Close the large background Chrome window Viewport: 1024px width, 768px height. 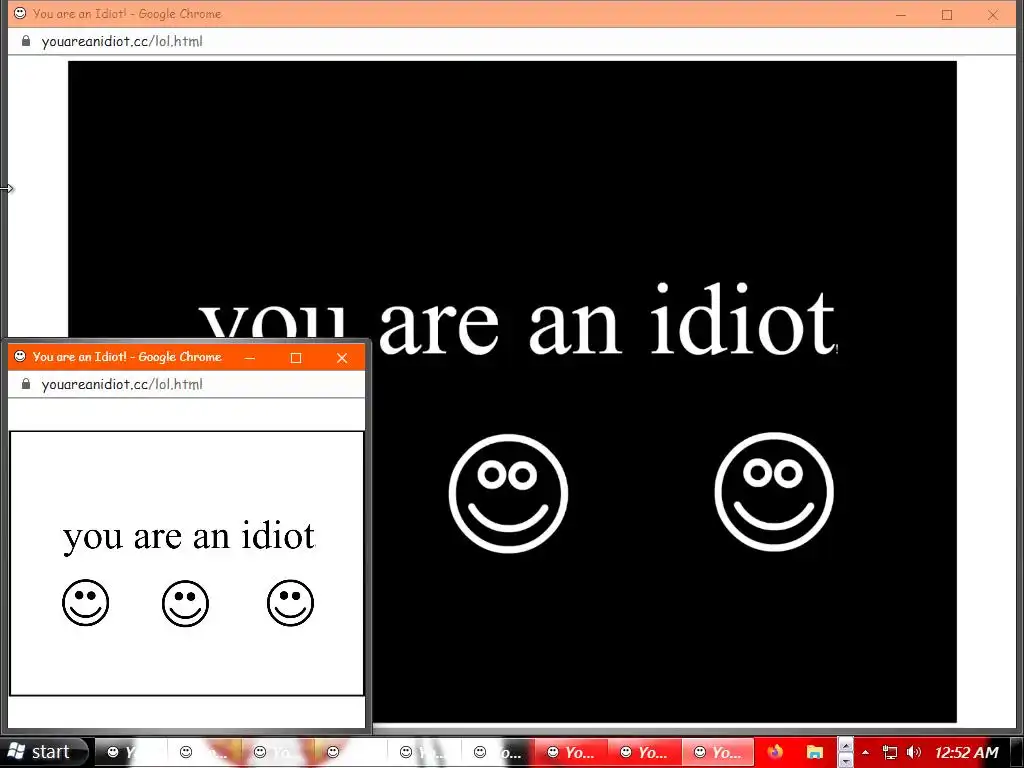pyautogui.click(x=993, y=14)
